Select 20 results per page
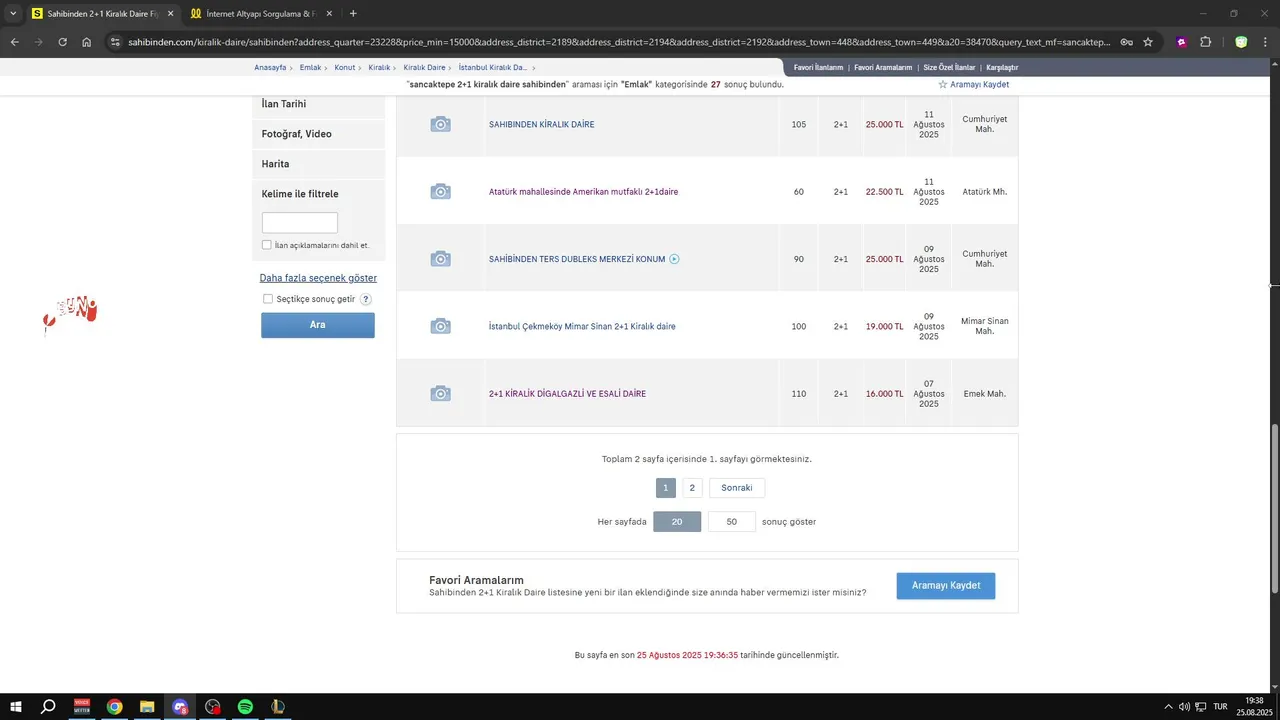 677,522
